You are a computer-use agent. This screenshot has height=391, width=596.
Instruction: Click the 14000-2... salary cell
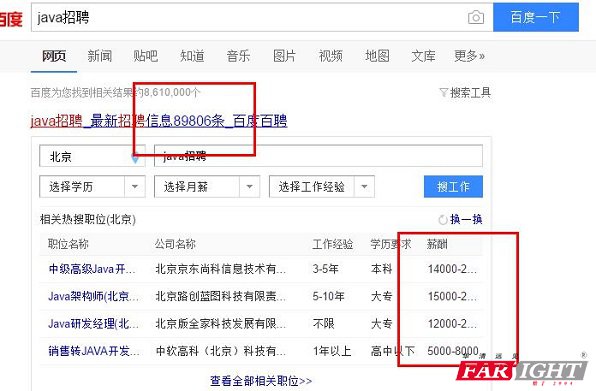(x=452, y=269)
